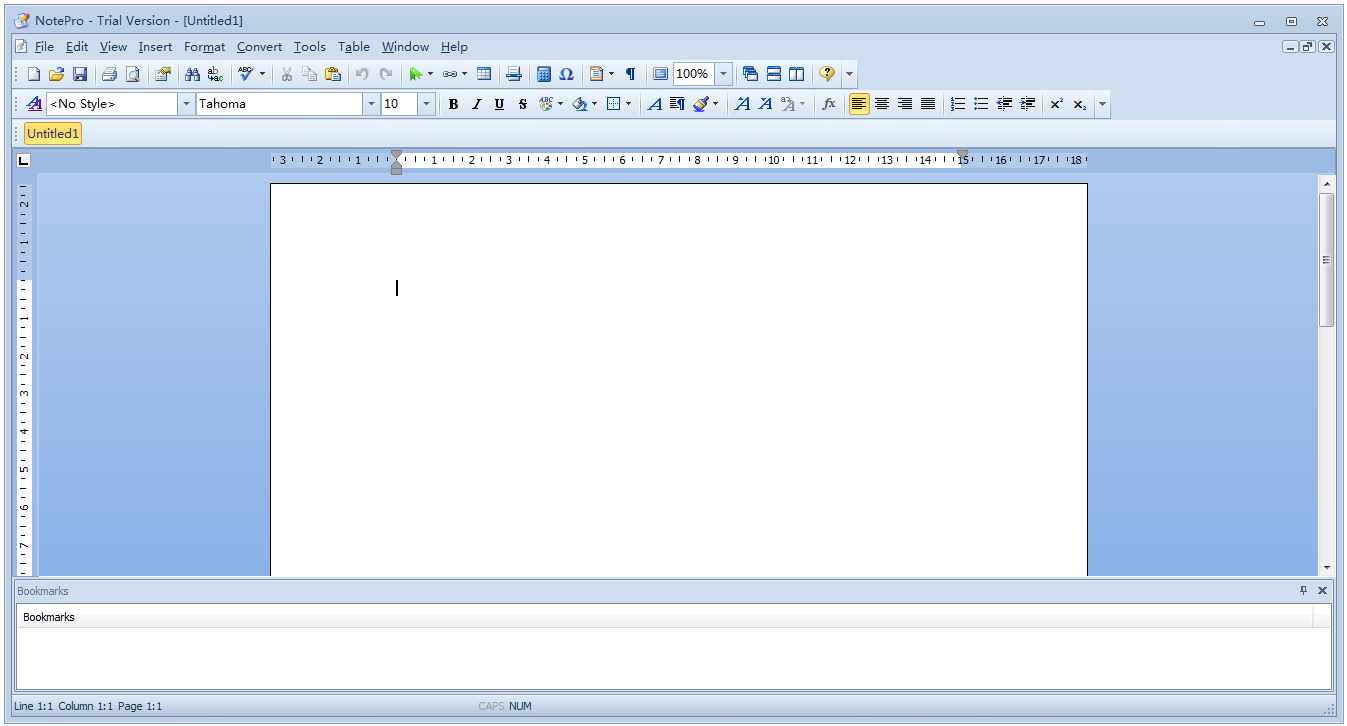Decrease the paragraph indent
This screenshot has height=726, width=1347.
[1004, 104]
